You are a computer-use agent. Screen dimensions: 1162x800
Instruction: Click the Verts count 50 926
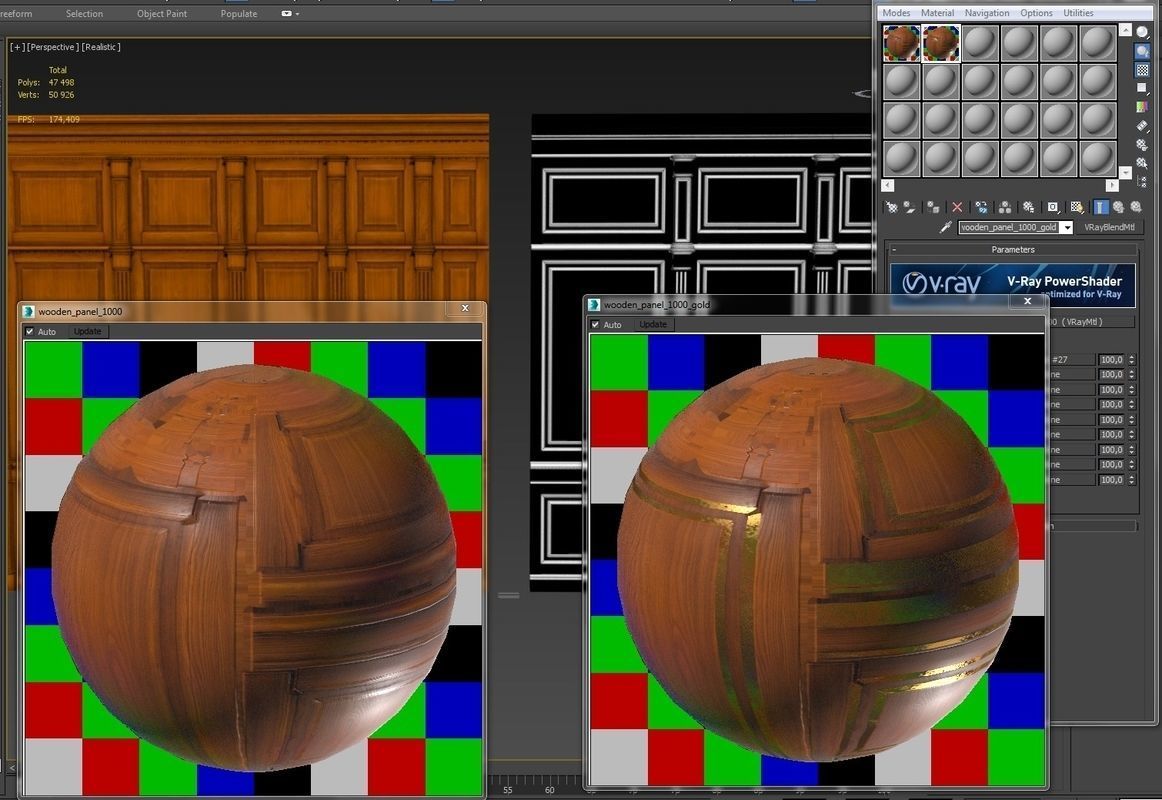[x=62, y=95]
